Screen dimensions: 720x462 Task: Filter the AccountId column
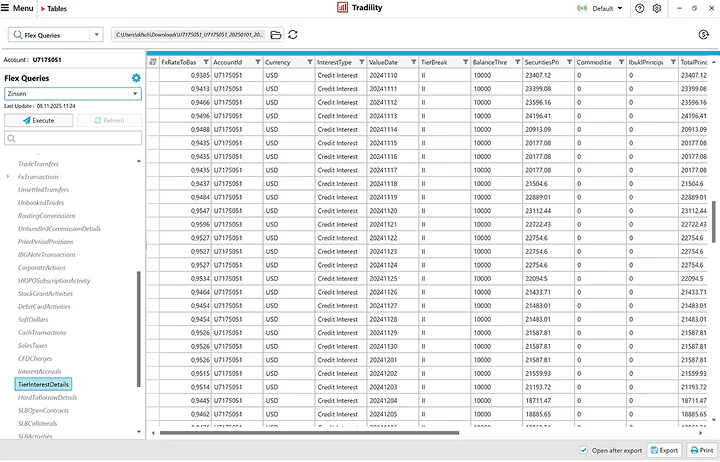click(258, 62)
